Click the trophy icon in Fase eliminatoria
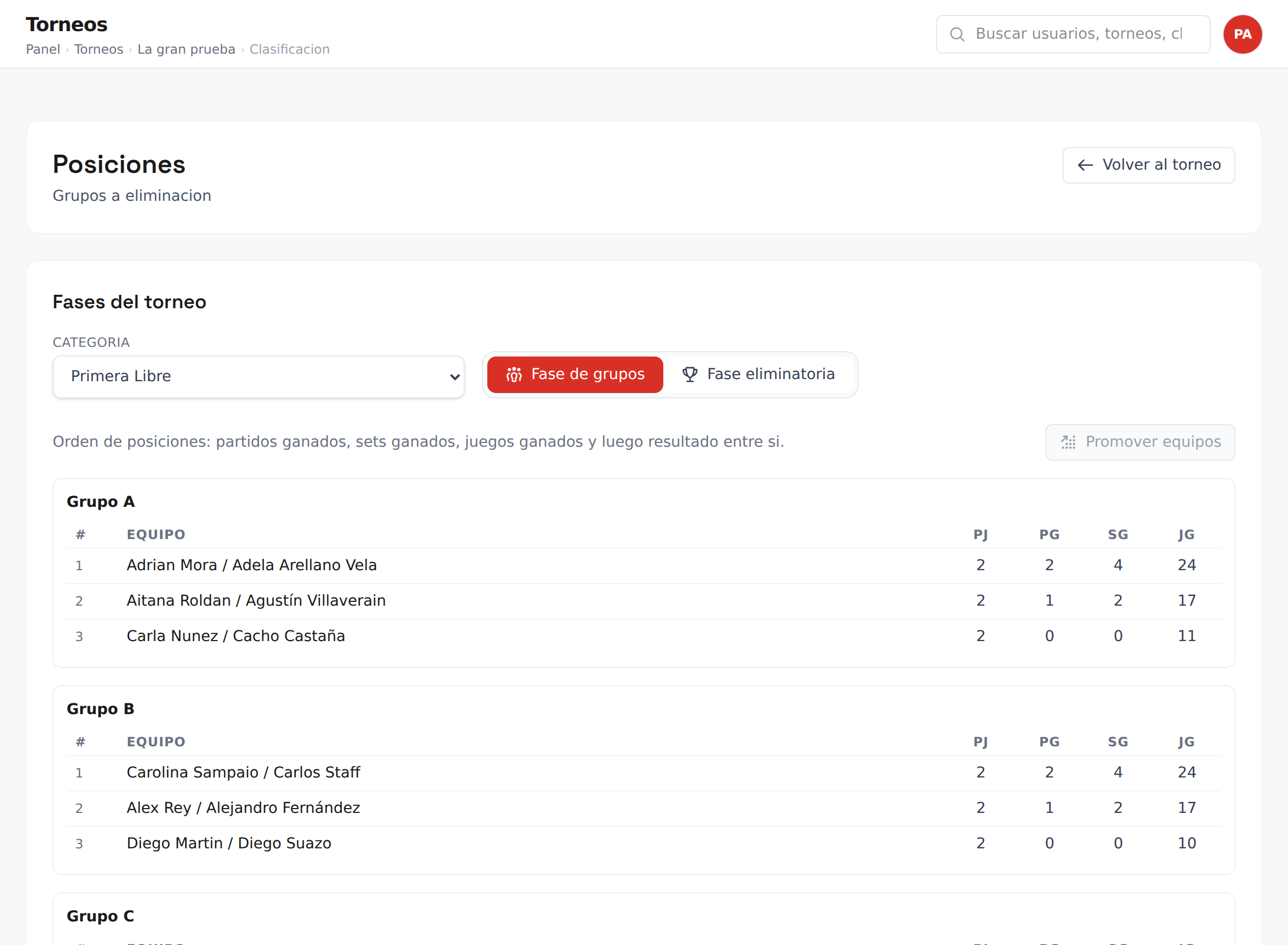Image resolution: width=1288 pixels, height=945 pixels. point(690,375)
